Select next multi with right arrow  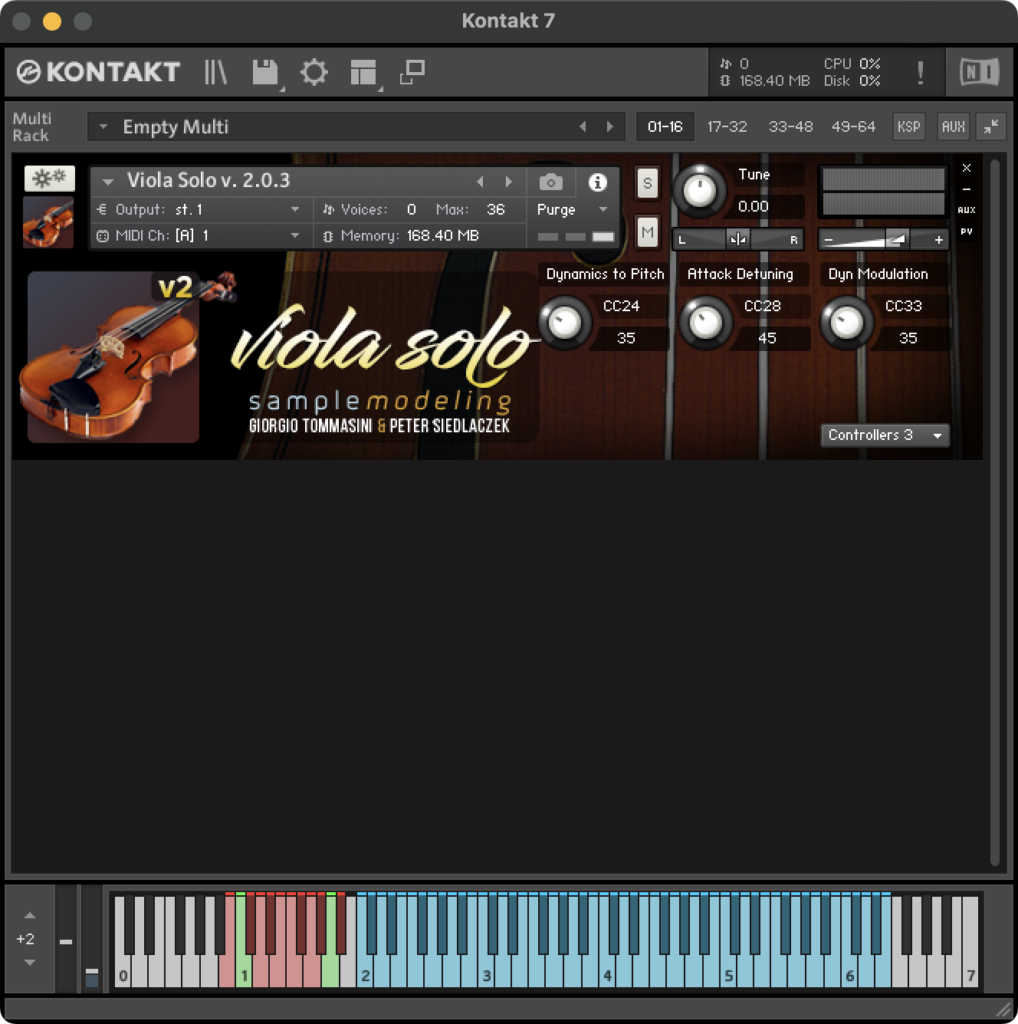(x=610, y=127)
